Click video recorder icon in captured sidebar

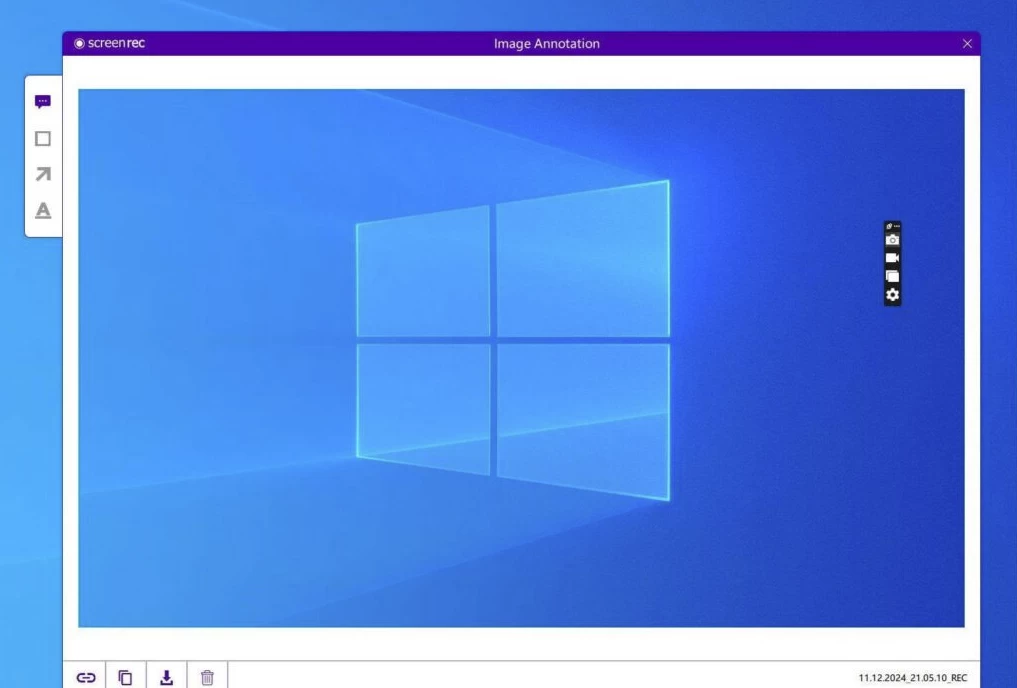pos(892,258)
